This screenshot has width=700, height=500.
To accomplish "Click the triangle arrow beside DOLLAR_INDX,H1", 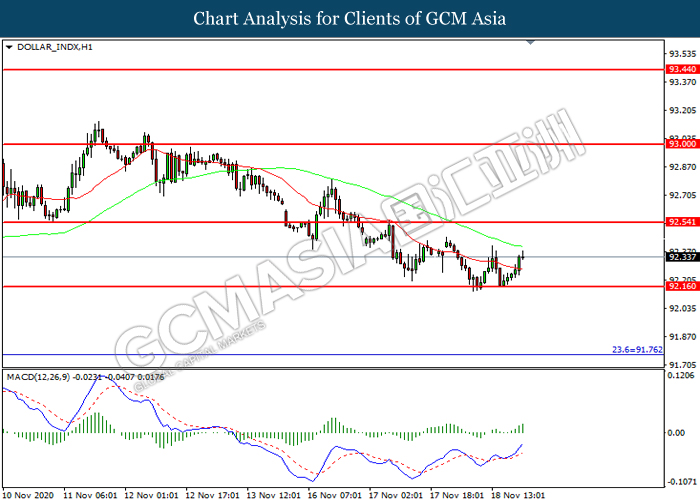I will pos(9,47).
